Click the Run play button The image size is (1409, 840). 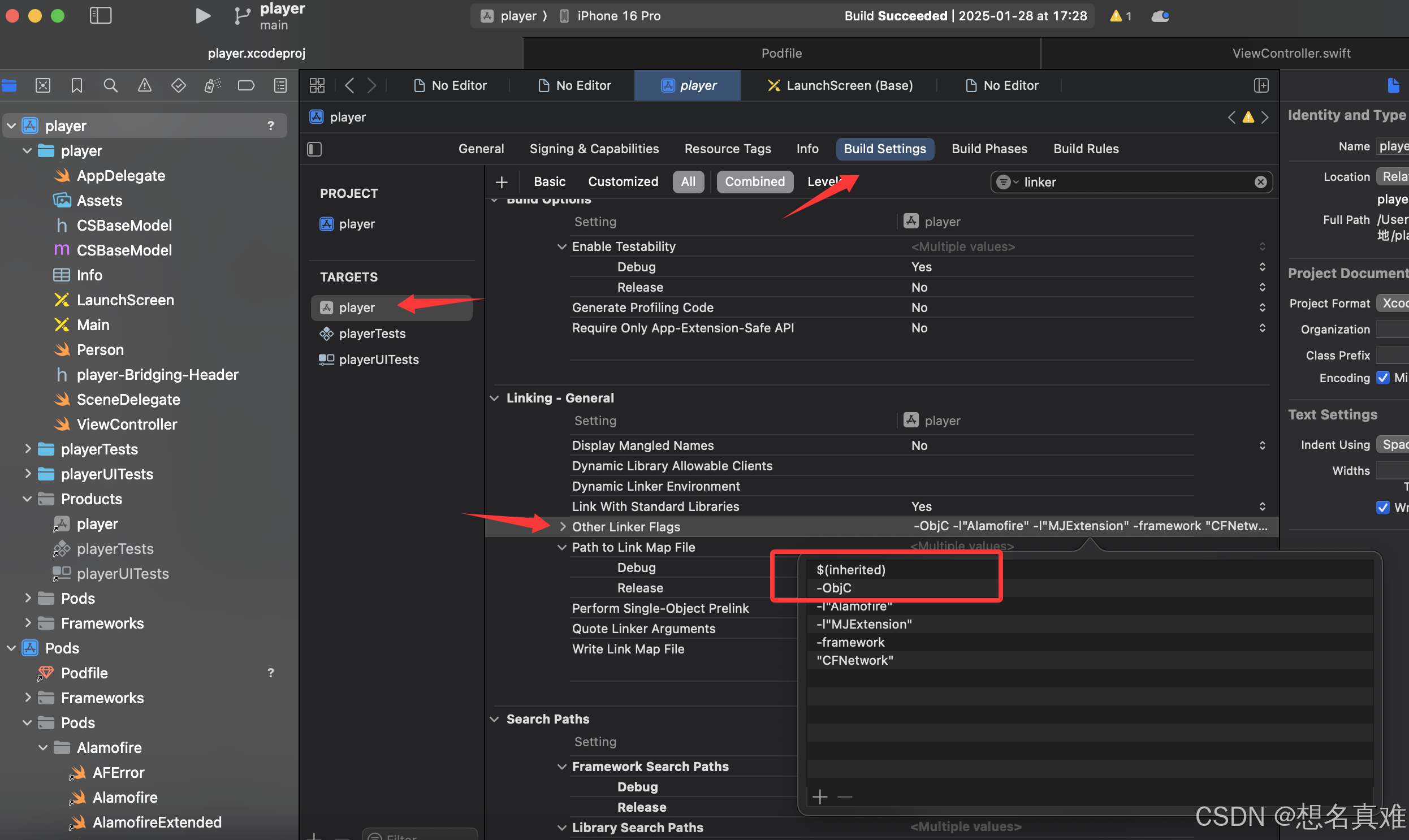click(202, 16)
